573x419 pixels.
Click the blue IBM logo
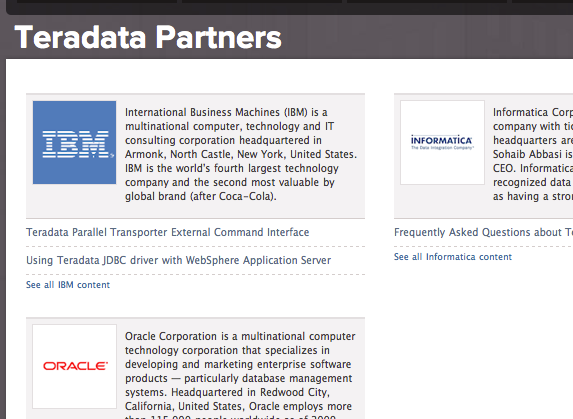(75, 142)
